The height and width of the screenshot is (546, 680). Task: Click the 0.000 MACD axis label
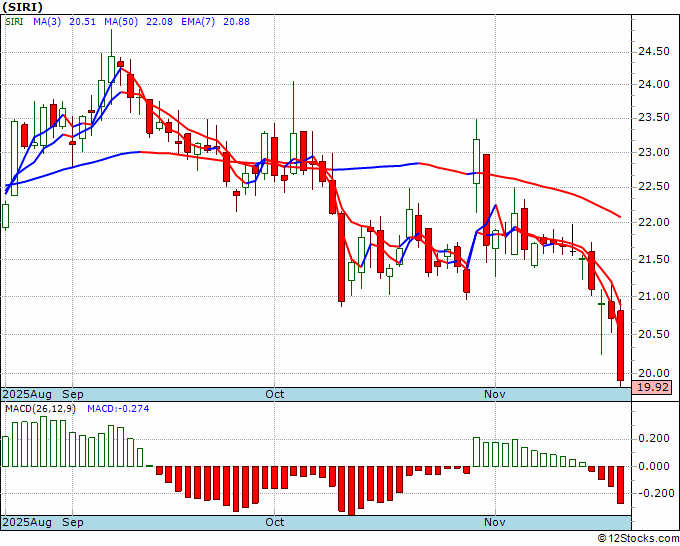(x=654, y=466)
